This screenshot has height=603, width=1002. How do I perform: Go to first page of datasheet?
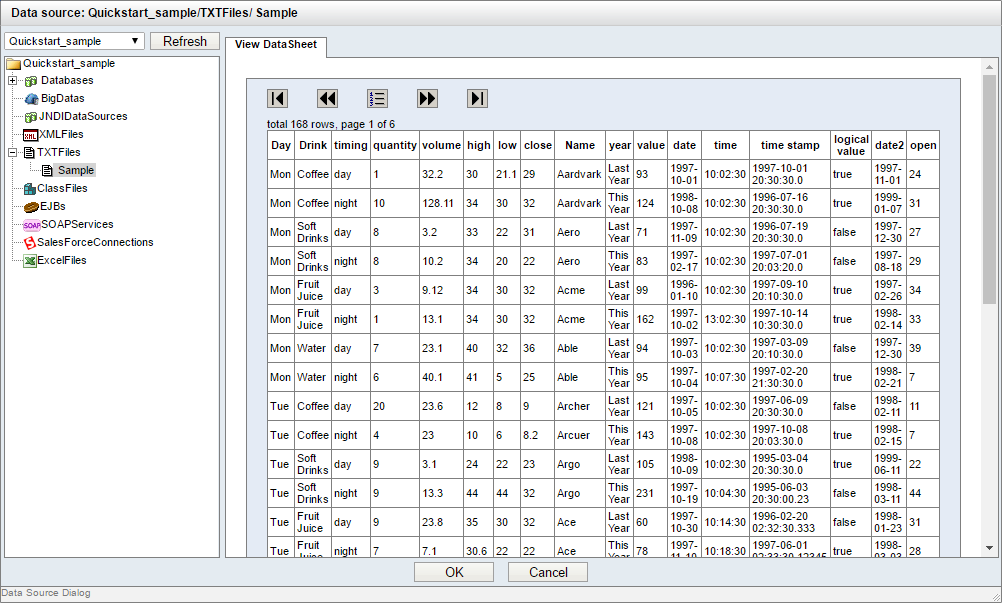277,98
